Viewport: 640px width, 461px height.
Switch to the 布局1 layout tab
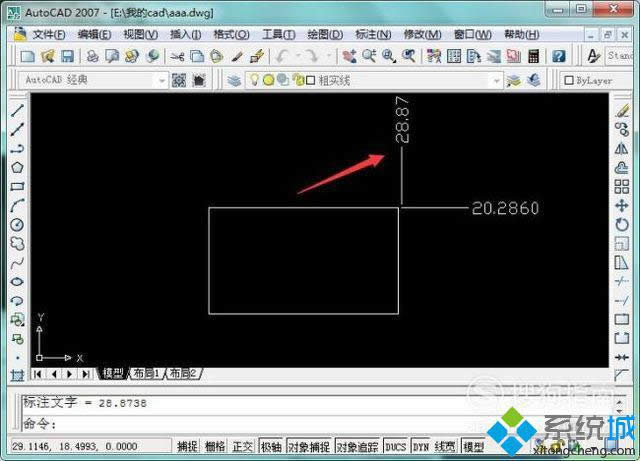click(x=146, y=374)
